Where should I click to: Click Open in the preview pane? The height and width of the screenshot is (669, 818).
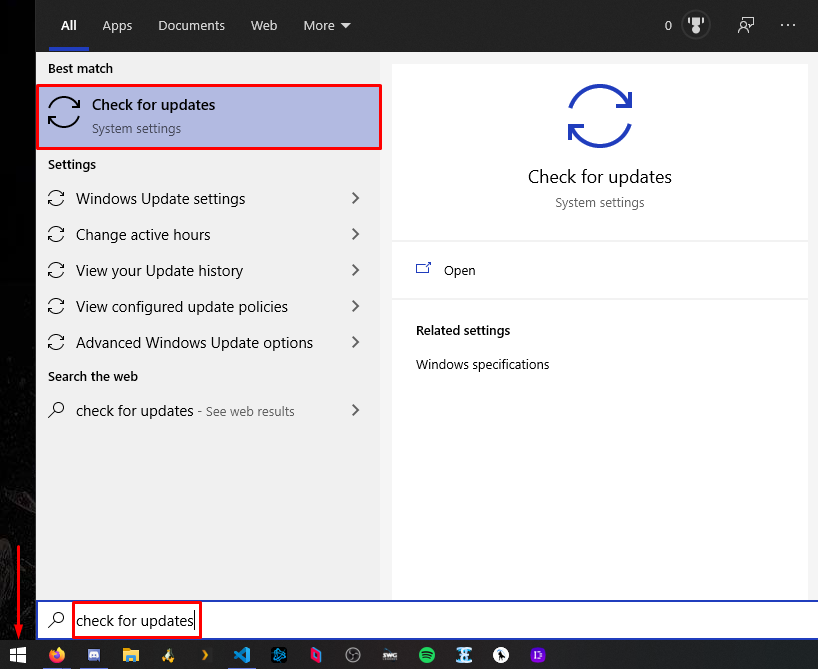pos(599,270)
